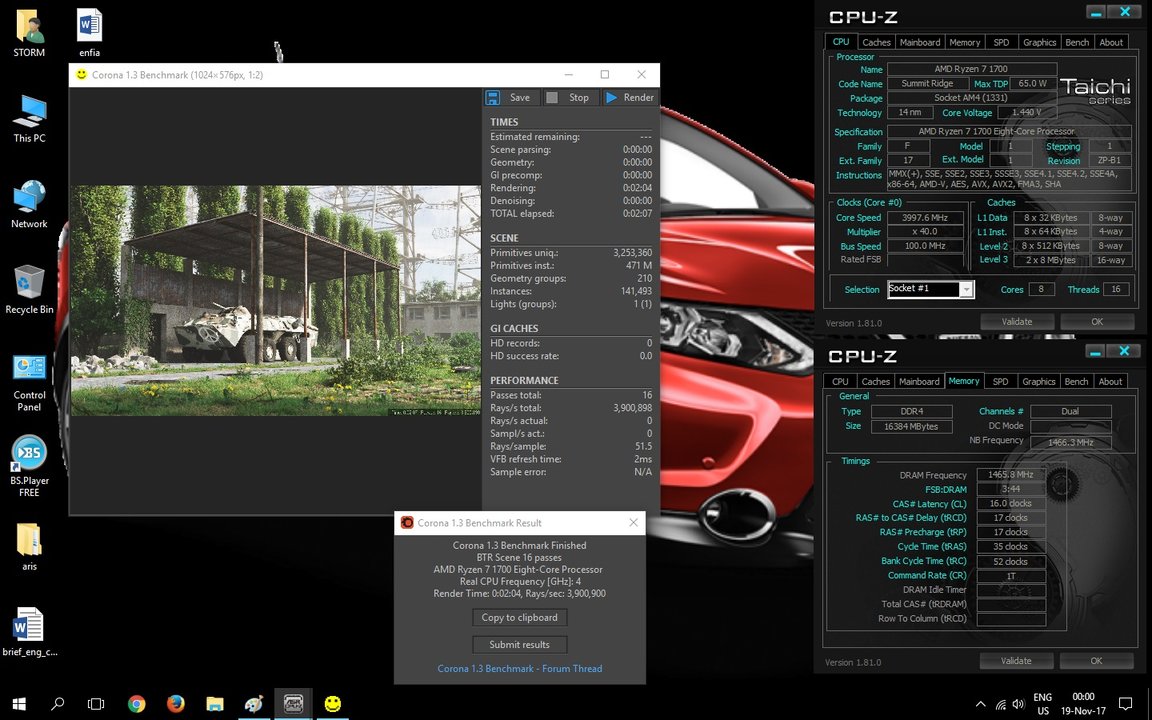
Task: Click the Stop square icon in Corona
Action: pos(552,97)
